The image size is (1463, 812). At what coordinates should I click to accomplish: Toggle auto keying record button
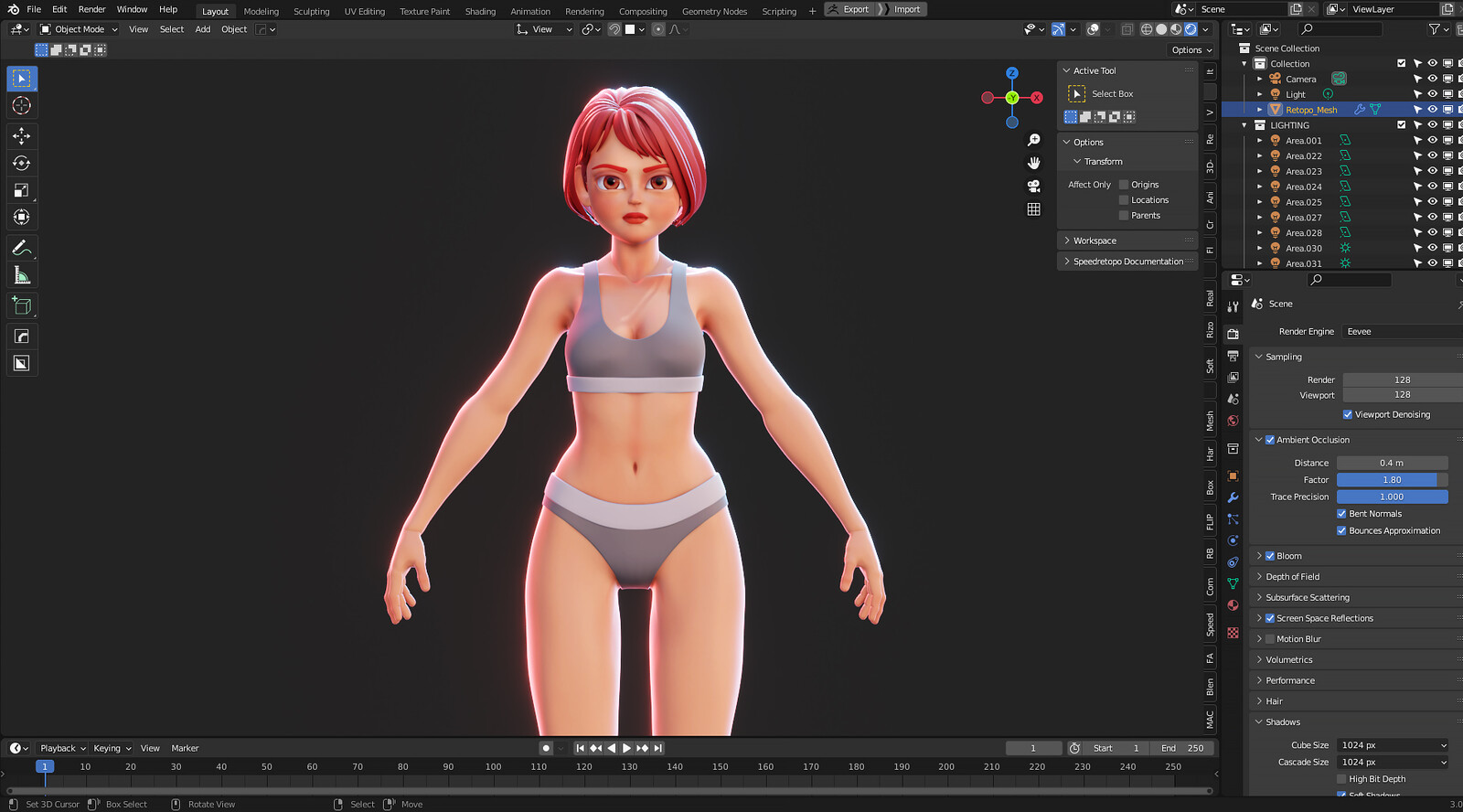click(x=546, y=748)
